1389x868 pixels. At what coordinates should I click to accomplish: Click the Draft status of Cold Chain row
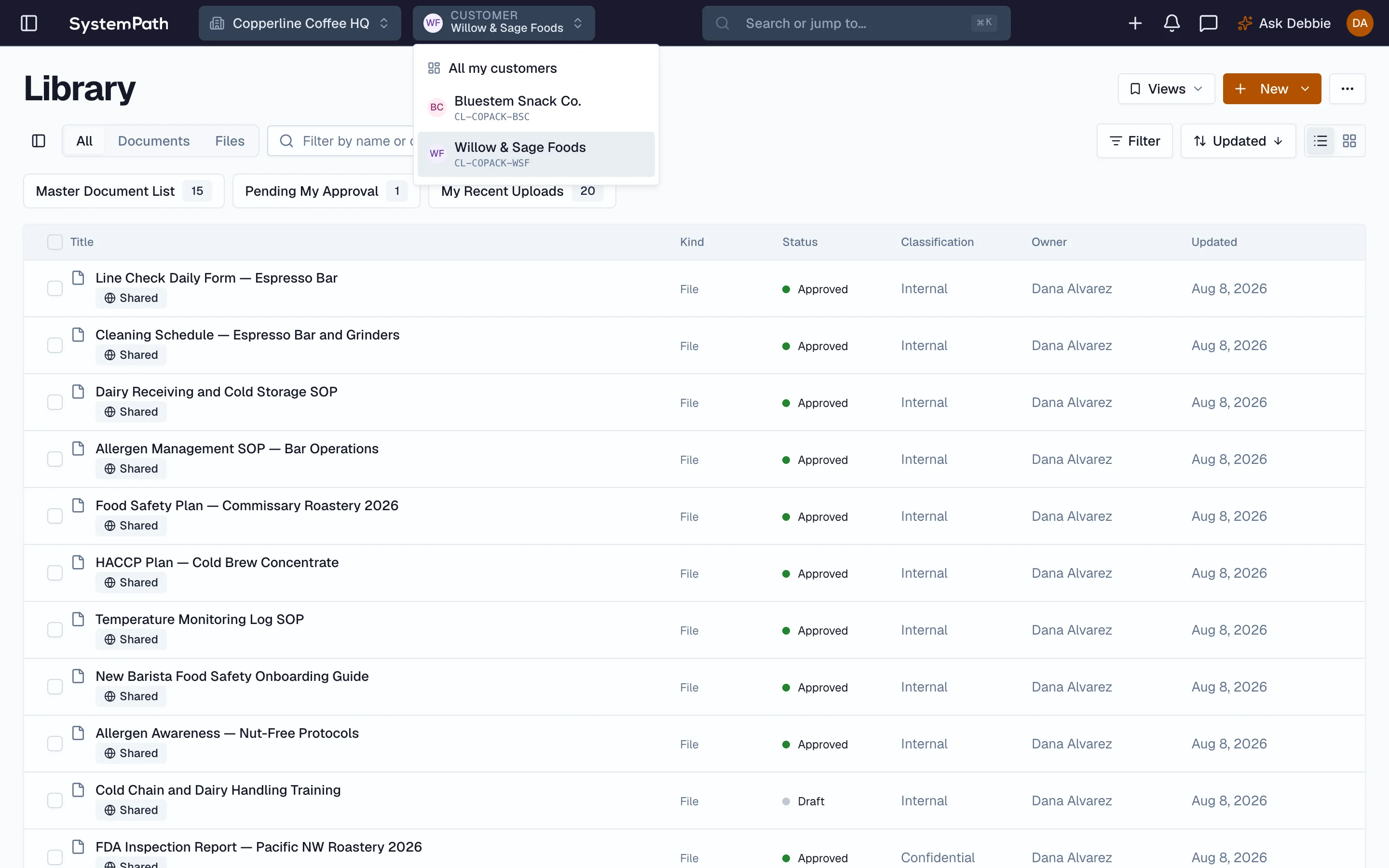pyautogui.click(x=803, y=801)
